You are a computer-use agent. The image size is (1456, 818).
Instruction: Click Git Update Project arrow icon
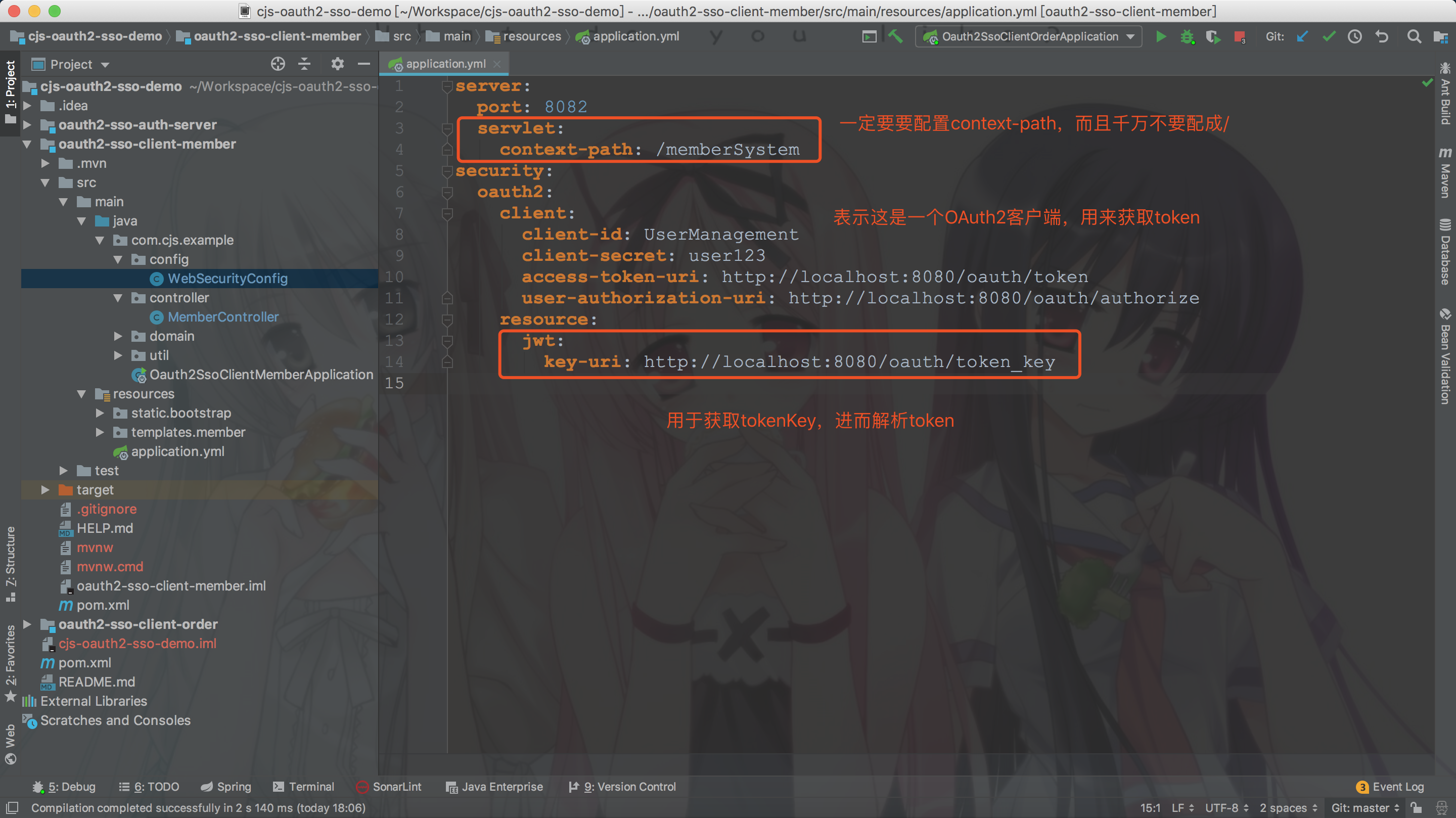[x=1302, y=37]
